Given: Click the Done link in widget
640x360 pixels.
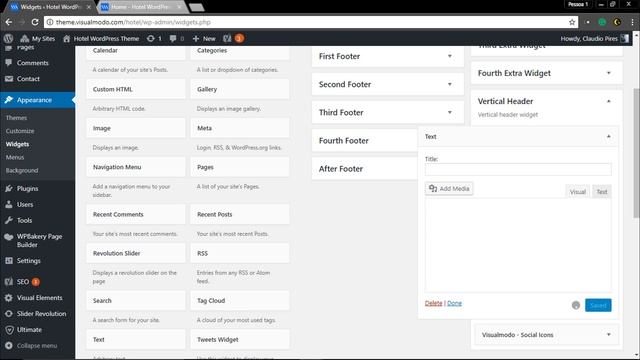Looking at the screenshot, I should [454, 303].
